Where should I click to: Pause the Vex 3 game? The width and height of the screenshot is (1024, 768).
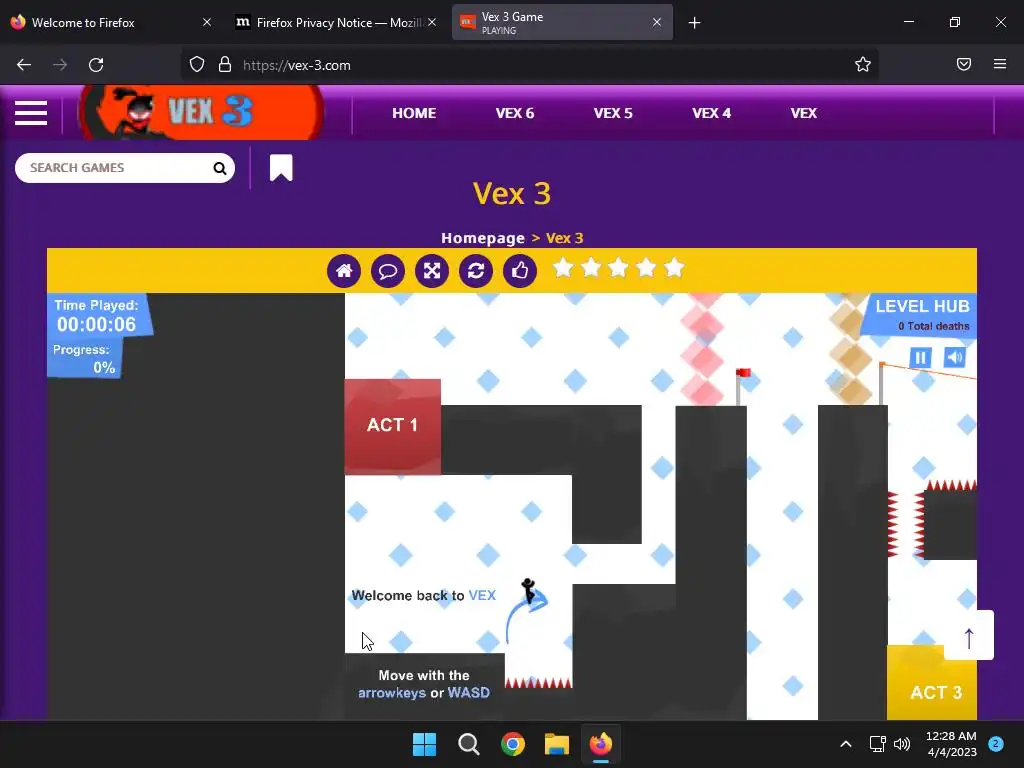tap(920, 357)
